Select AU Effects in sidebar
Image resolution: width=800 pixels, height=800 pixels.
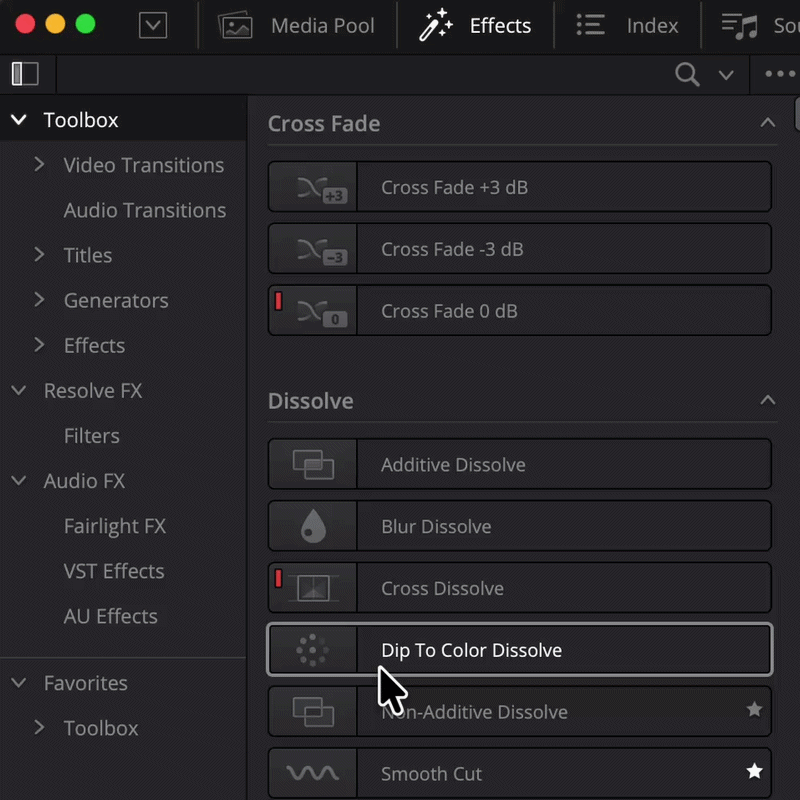click(110, 616)
